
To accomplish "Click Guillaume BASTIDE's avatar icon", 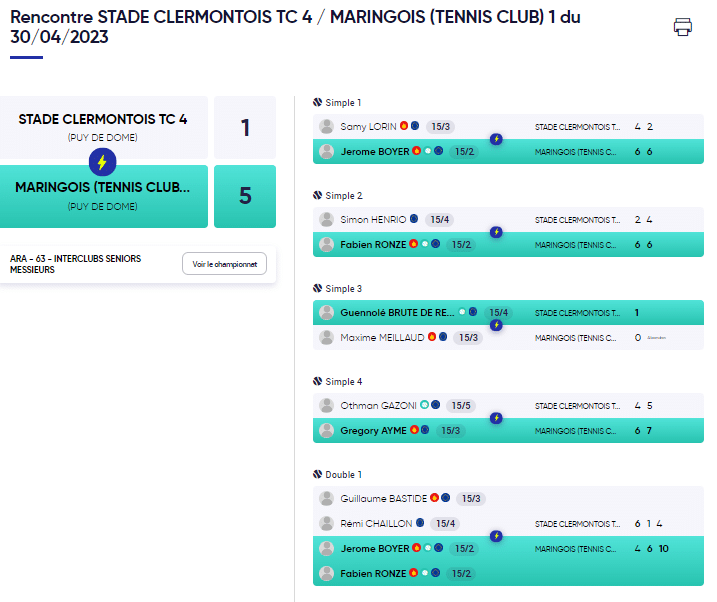I will pos(326,498).
